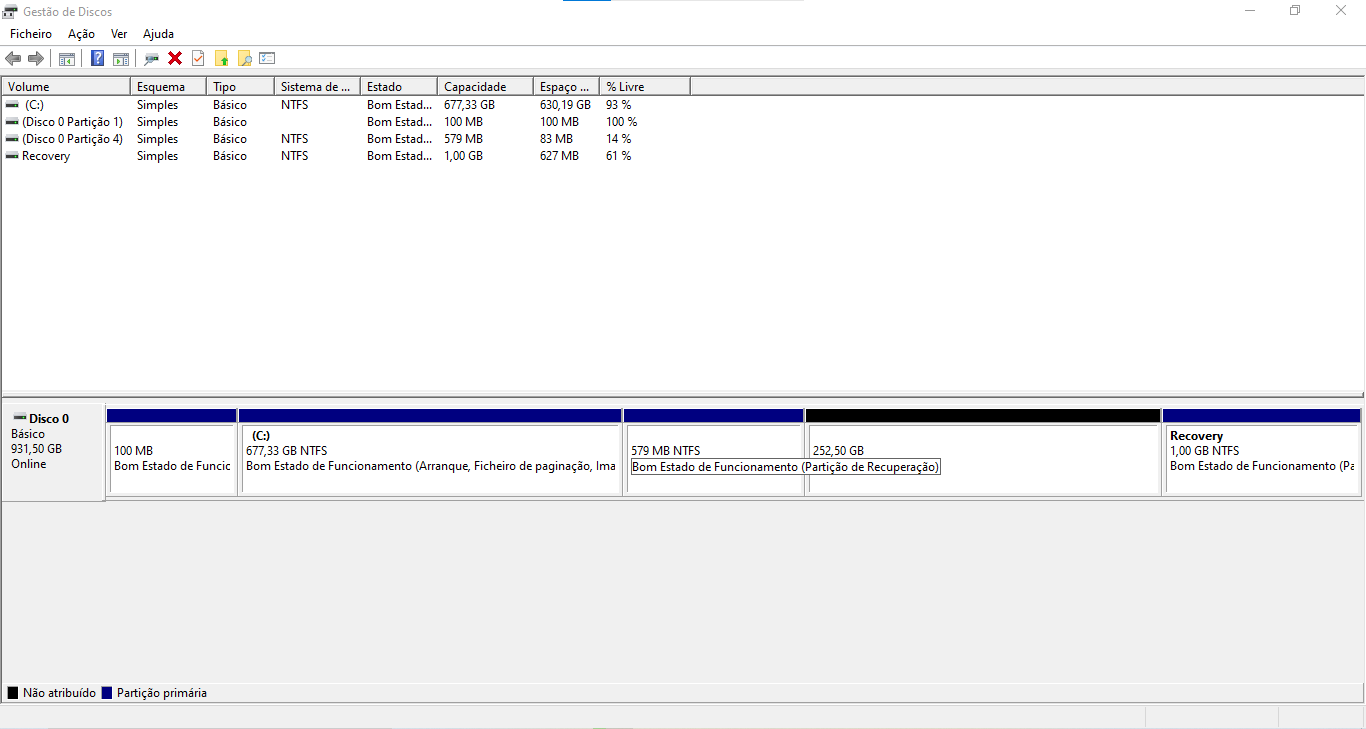This screenshot has width=1366, height=729.
Task: Click the blue question mark help icon
Action: (97, 58)
